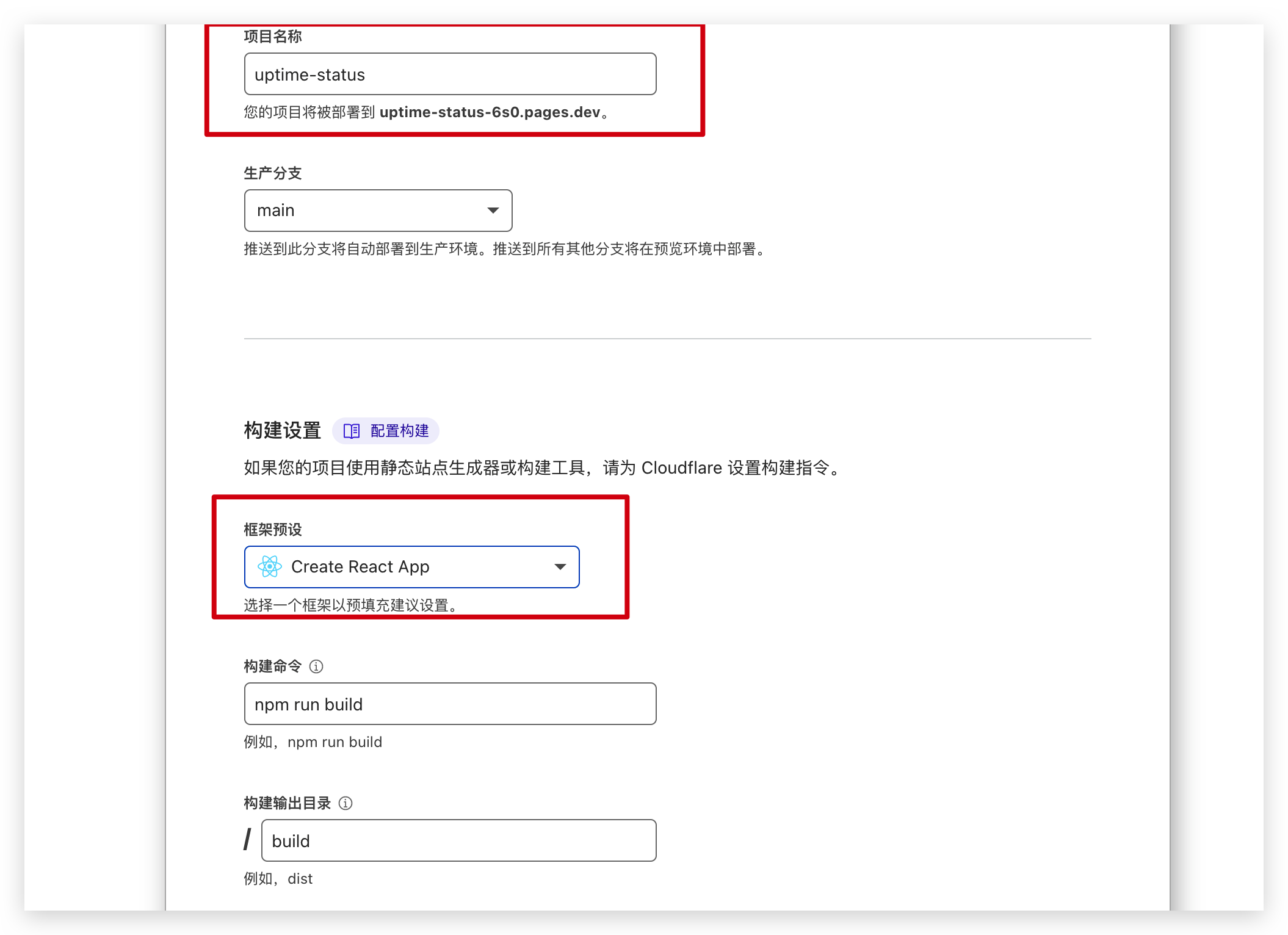The image size is (1288, 935).
Task: Click info icon next to 构建命令
Action: (316, 666)
